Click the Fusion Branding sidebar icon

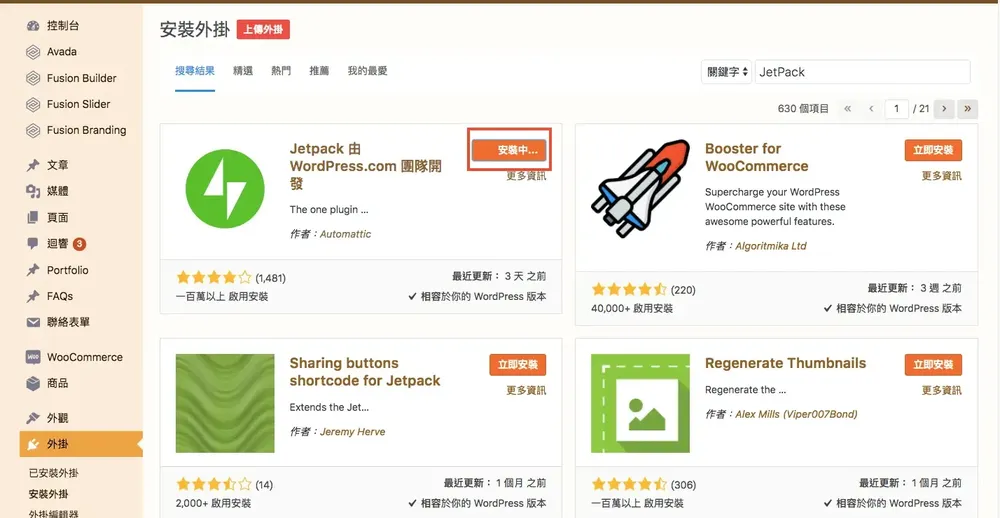tap(33, 130)
